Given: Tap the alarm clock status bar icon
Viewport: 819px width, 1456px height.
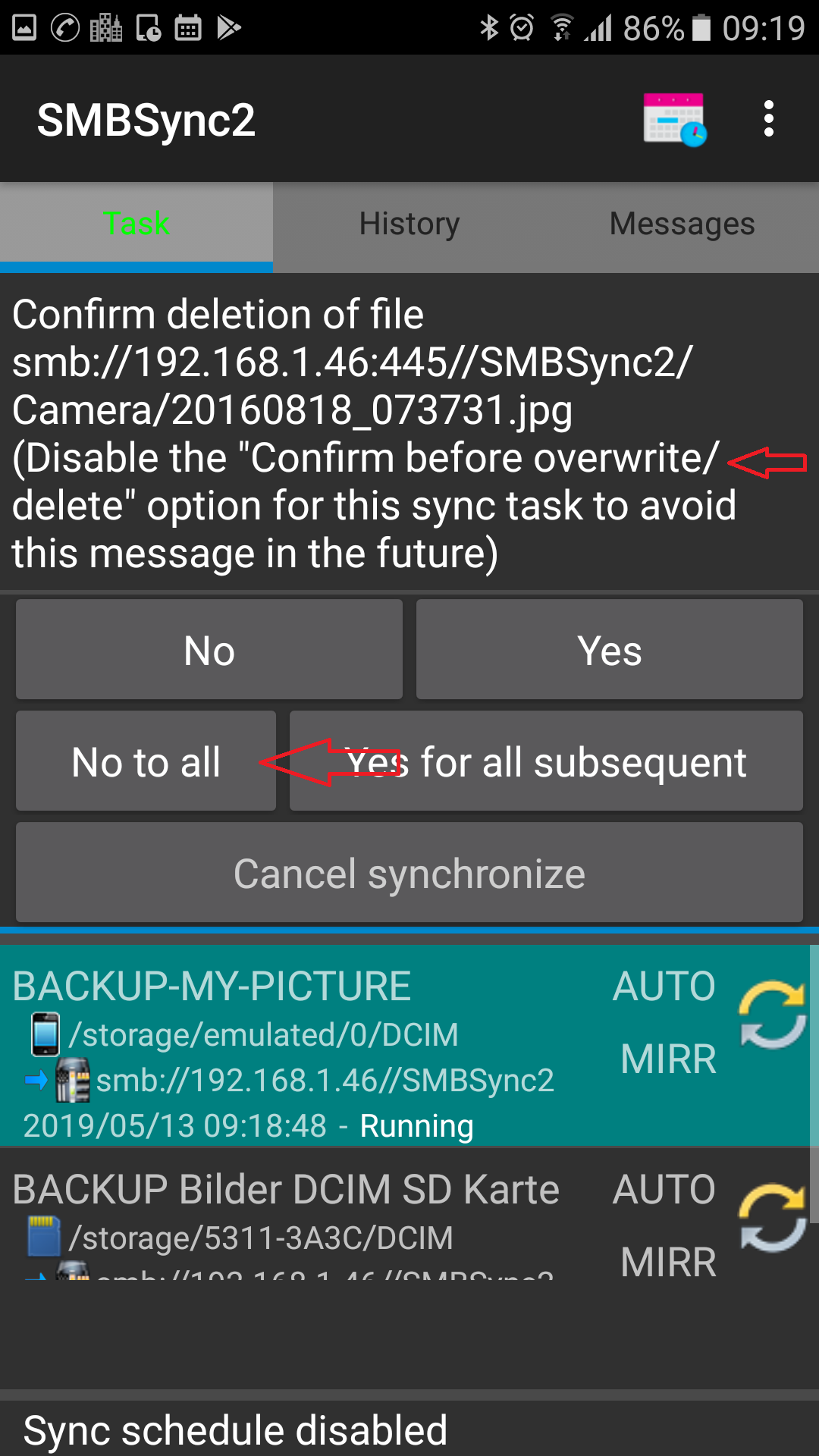Looking at the screenshot, I should pos(522,28).
